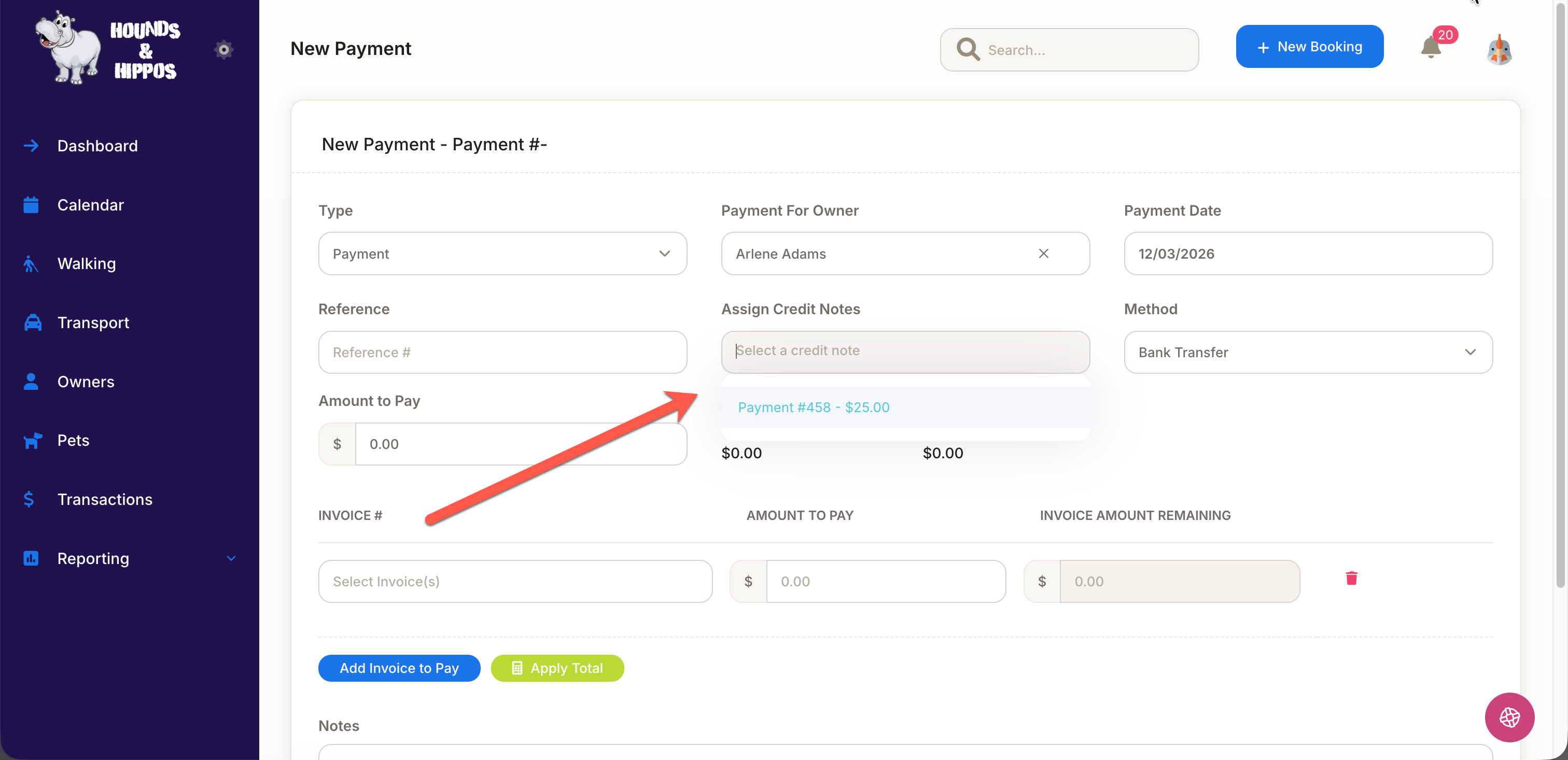Click the New Booking button

click(1309, 47)
